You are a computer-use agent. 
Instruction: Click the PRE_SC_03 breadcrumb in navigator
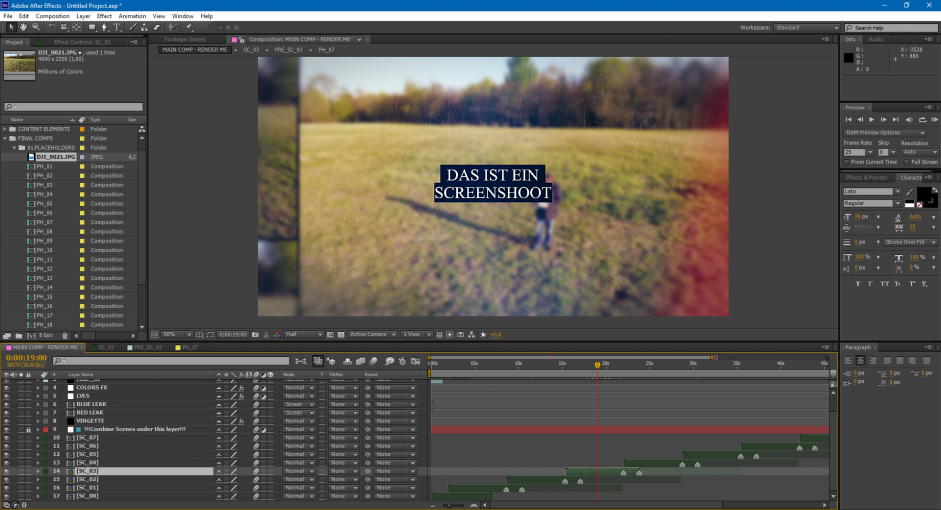click(x=289, y=49)
